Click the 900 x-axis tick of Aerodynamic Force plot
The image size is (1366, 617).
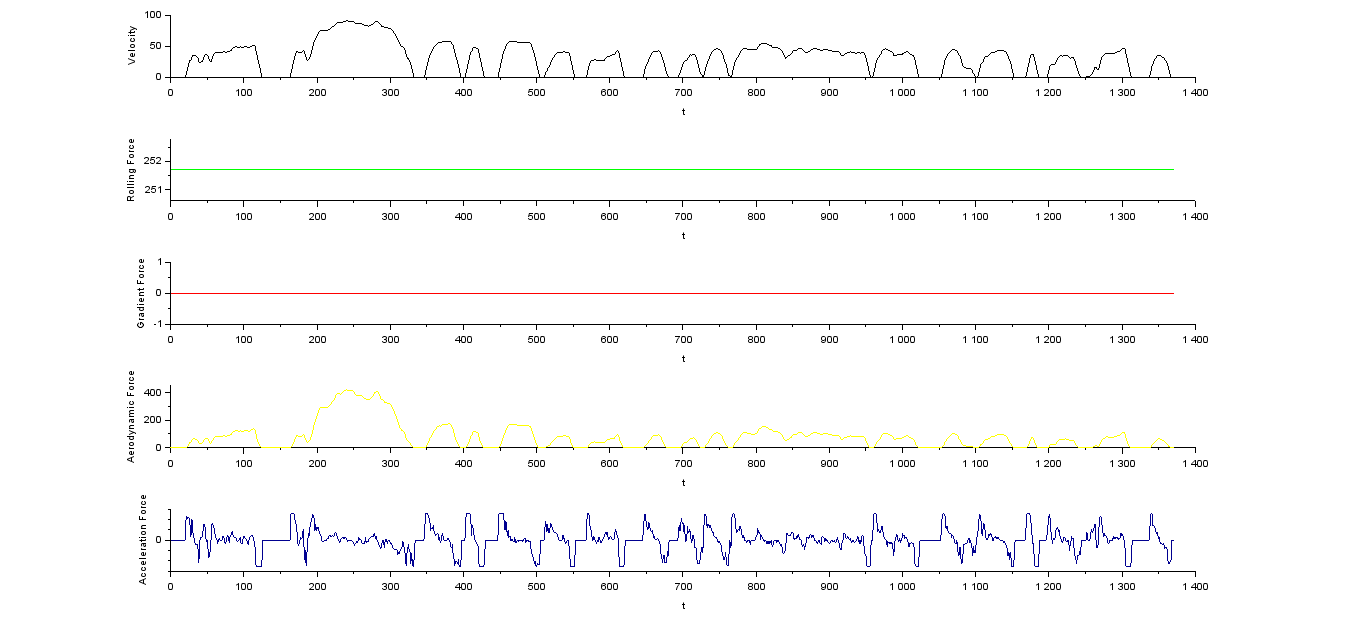coord(829,463)
